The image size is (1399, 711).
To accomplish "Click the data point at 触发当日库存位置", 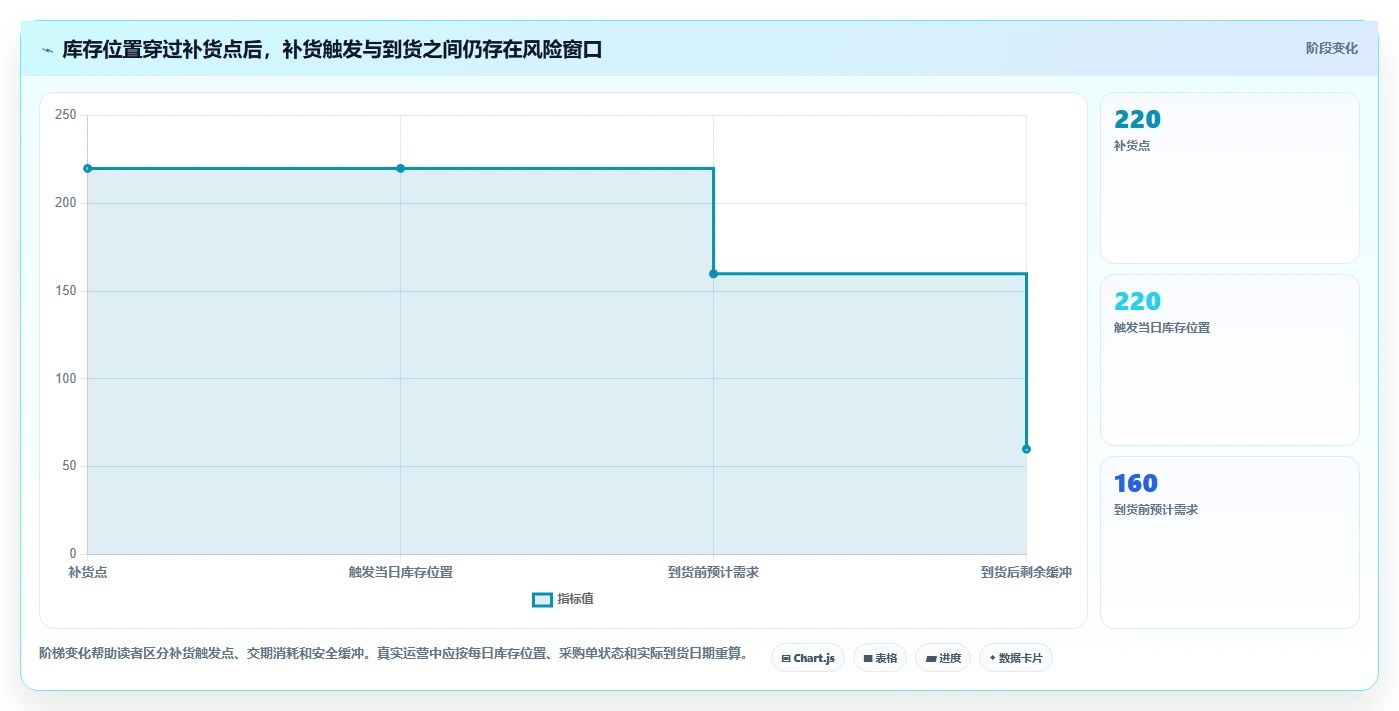I will (x=400, y=168).
